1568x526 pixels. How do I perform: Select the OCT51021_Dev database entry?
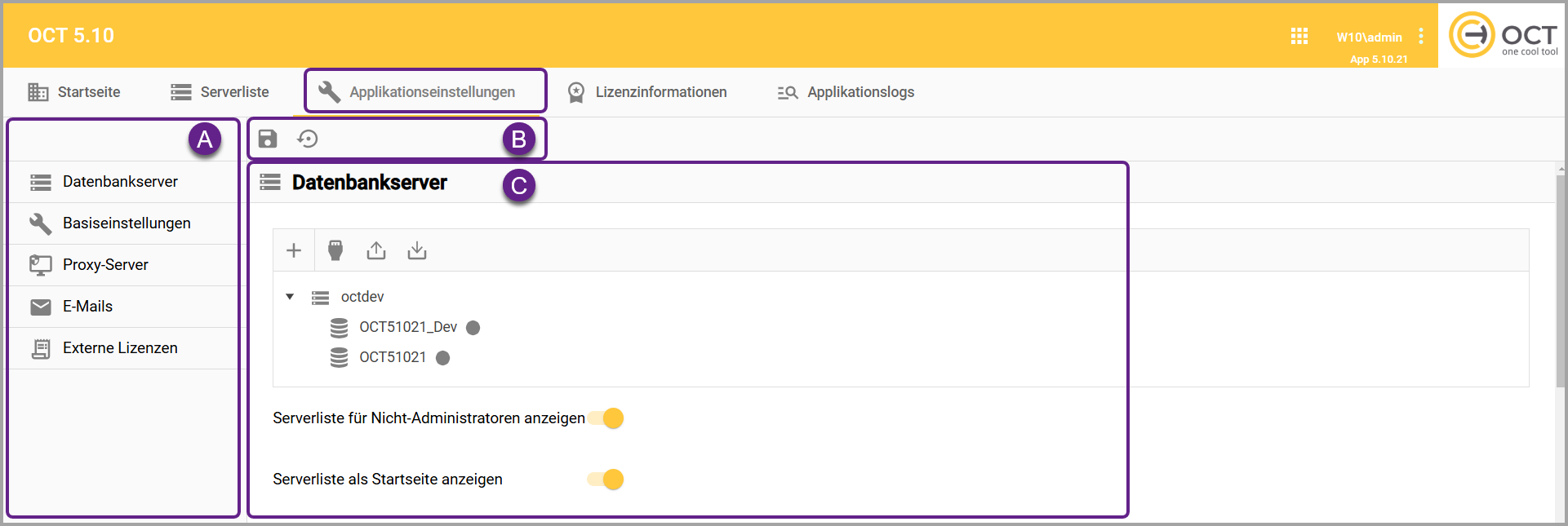pos(408,327)
